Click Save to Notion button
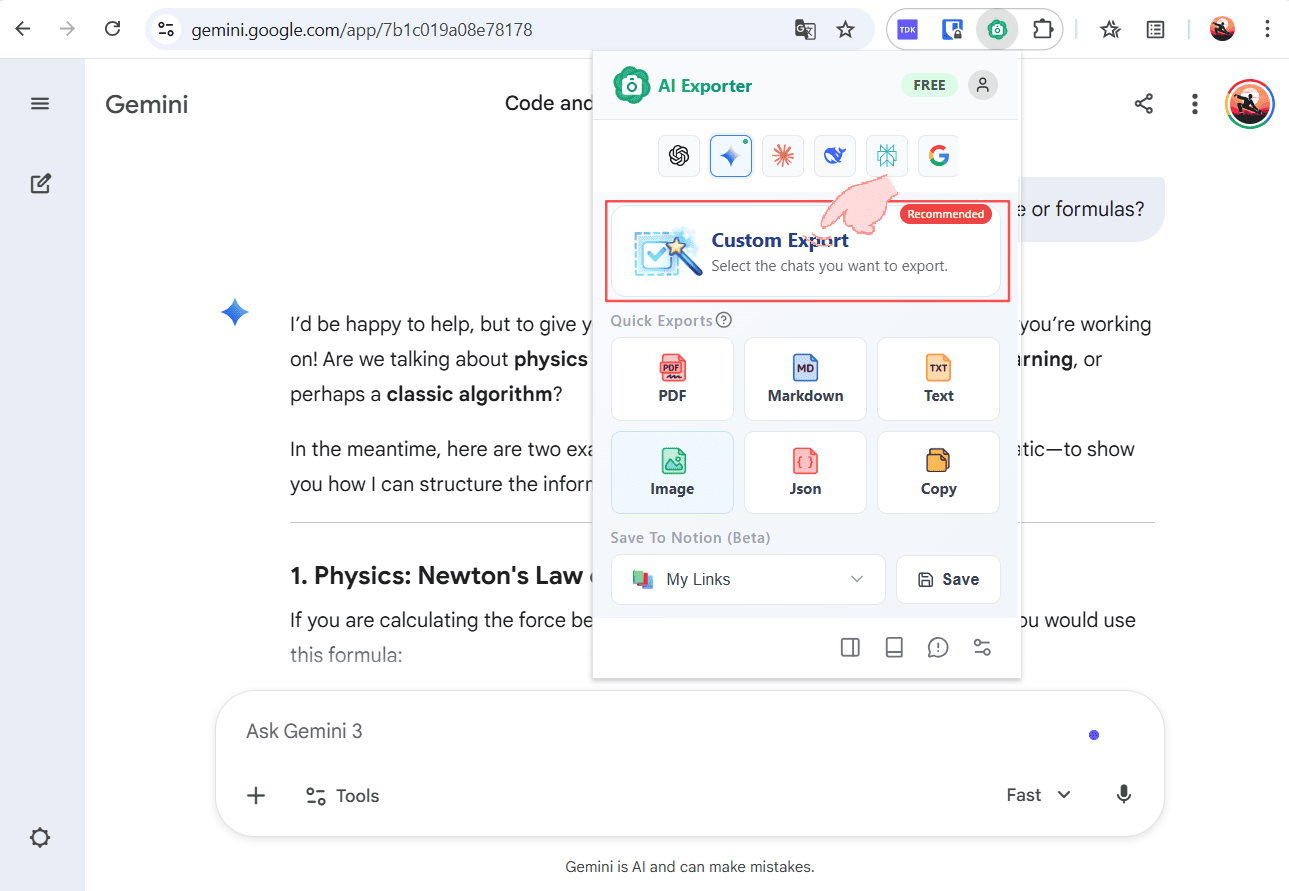 pos(948,579)
